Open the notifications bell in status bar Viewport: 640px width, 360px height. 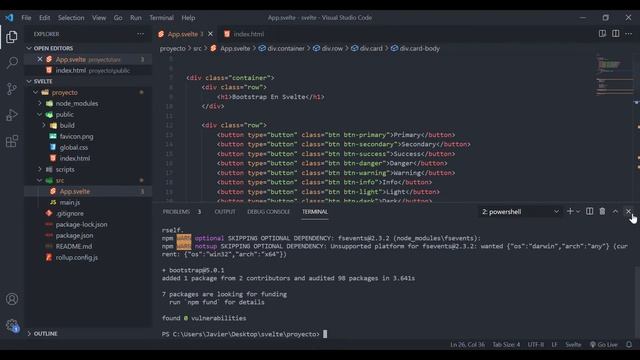629,344
